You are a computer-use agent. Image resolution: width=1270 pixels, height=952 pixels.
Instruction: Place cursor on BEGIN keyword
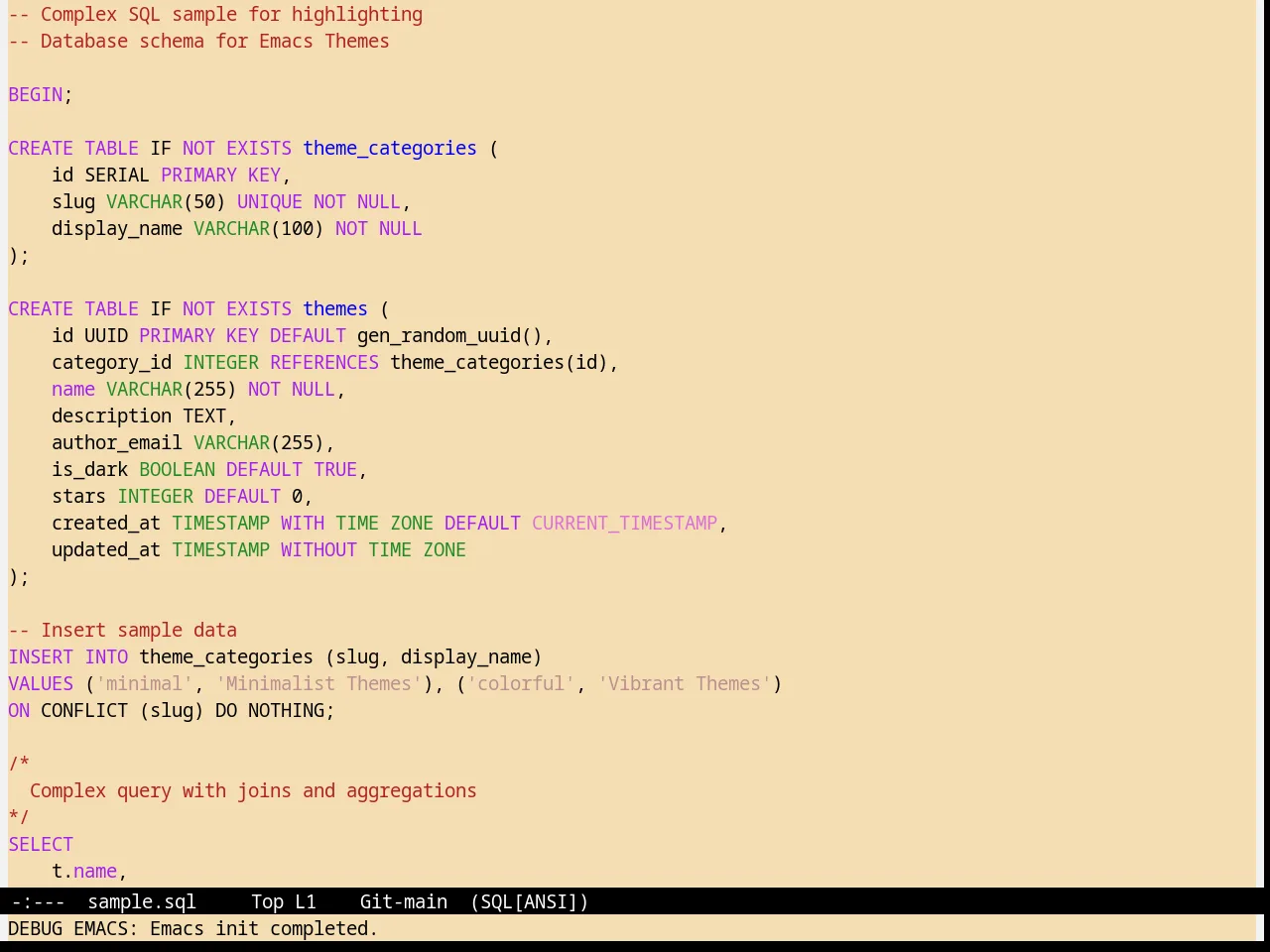[36, 94]
